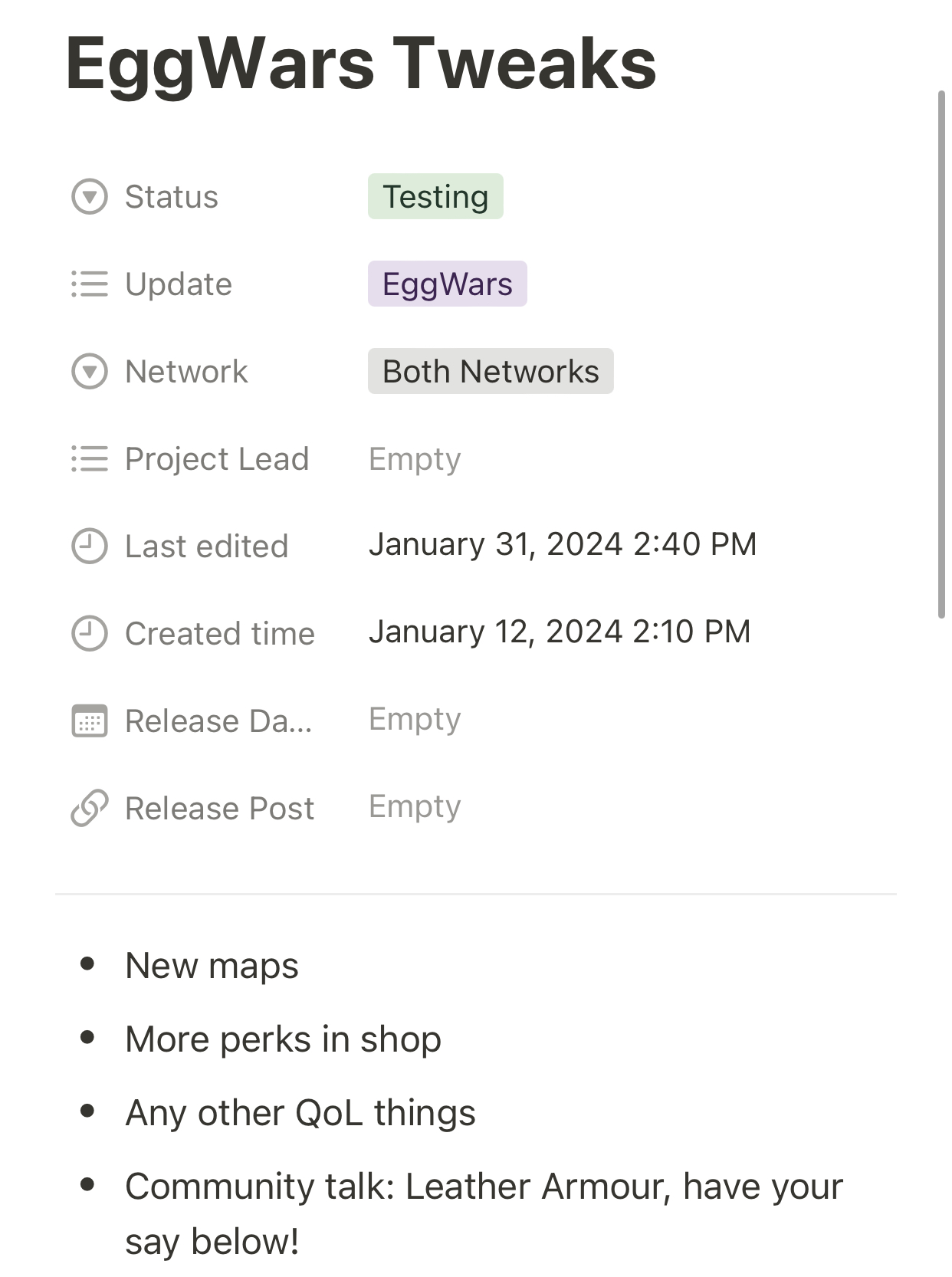952x1277 pixels.
Task: Click the Project Lead list icon
Action: pos(90,459)
